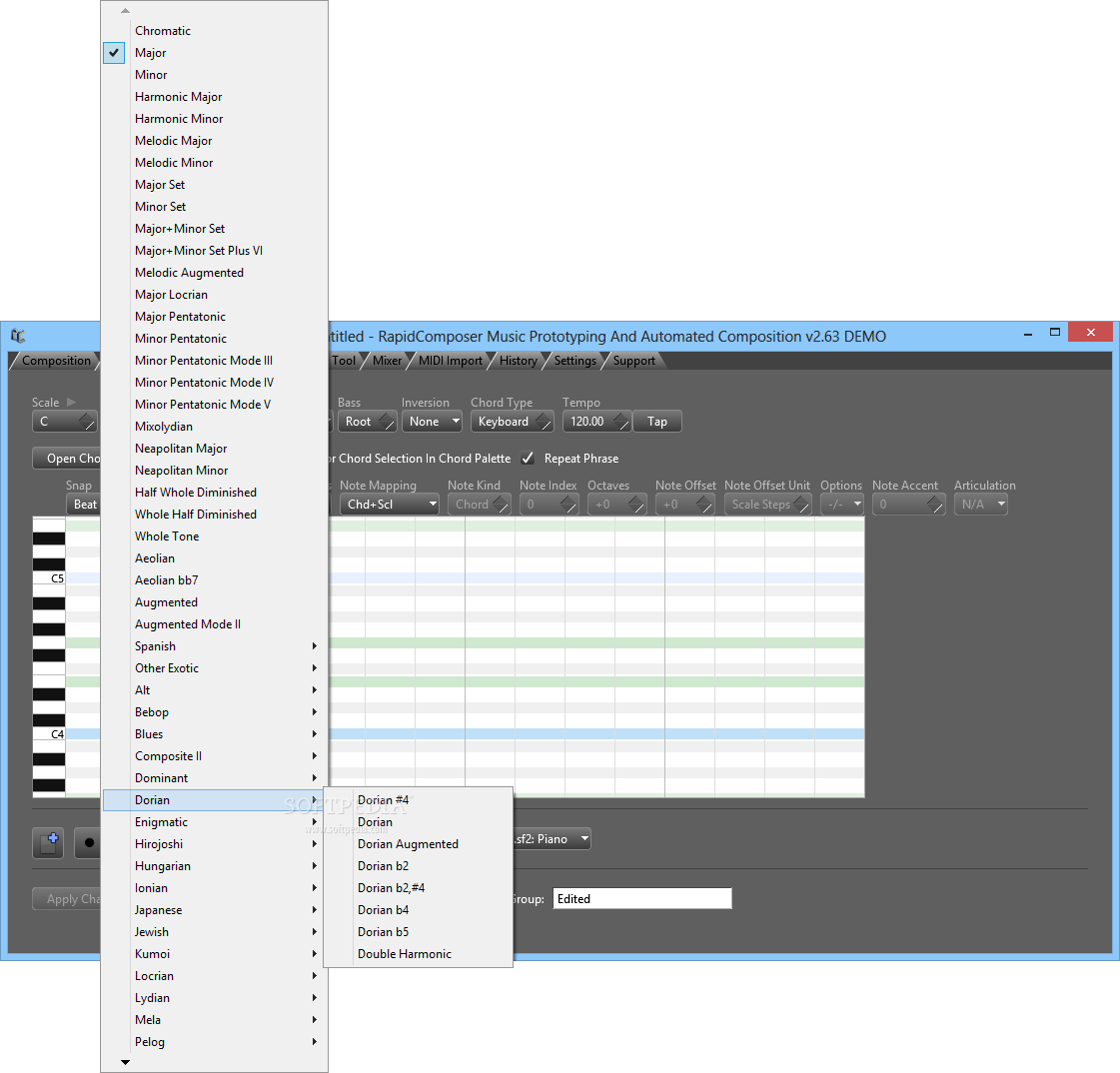The height and width of the screenshot is (1073, 1120).
Task: Click the add new item icon with plus
Action: 48,843
